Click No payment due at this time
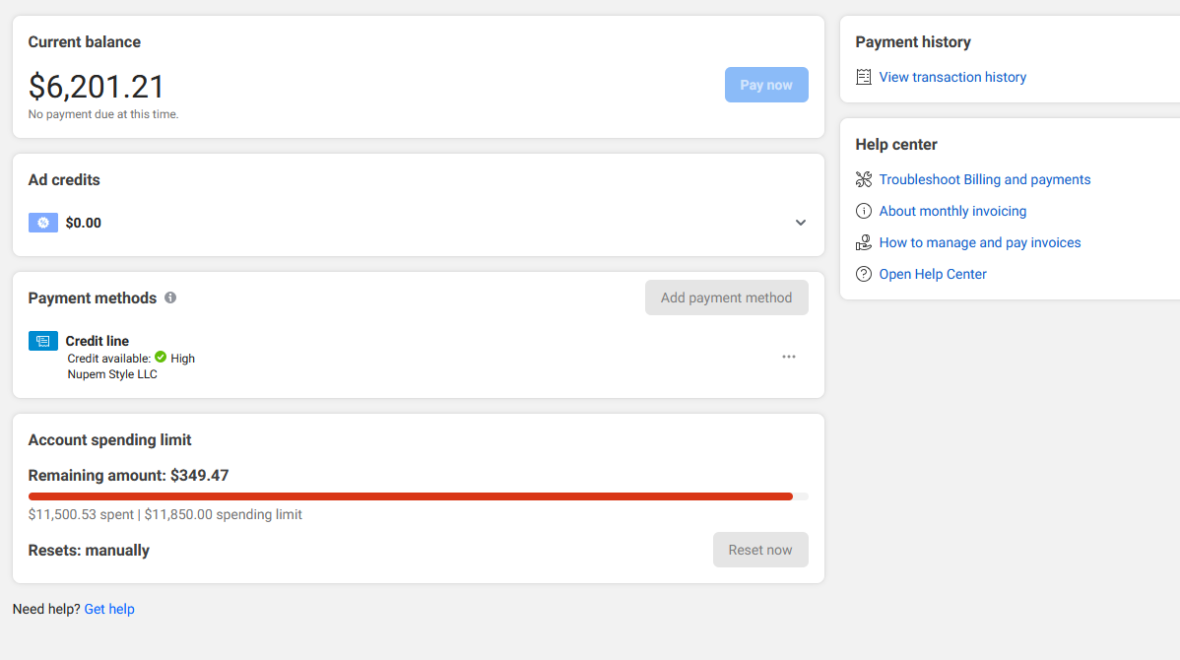The image size is (1180, 660). [103, 114]
